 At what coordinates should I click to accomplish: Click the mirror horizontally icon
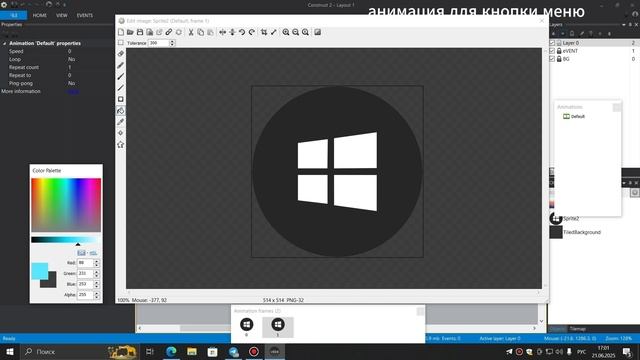coord(222,32)
